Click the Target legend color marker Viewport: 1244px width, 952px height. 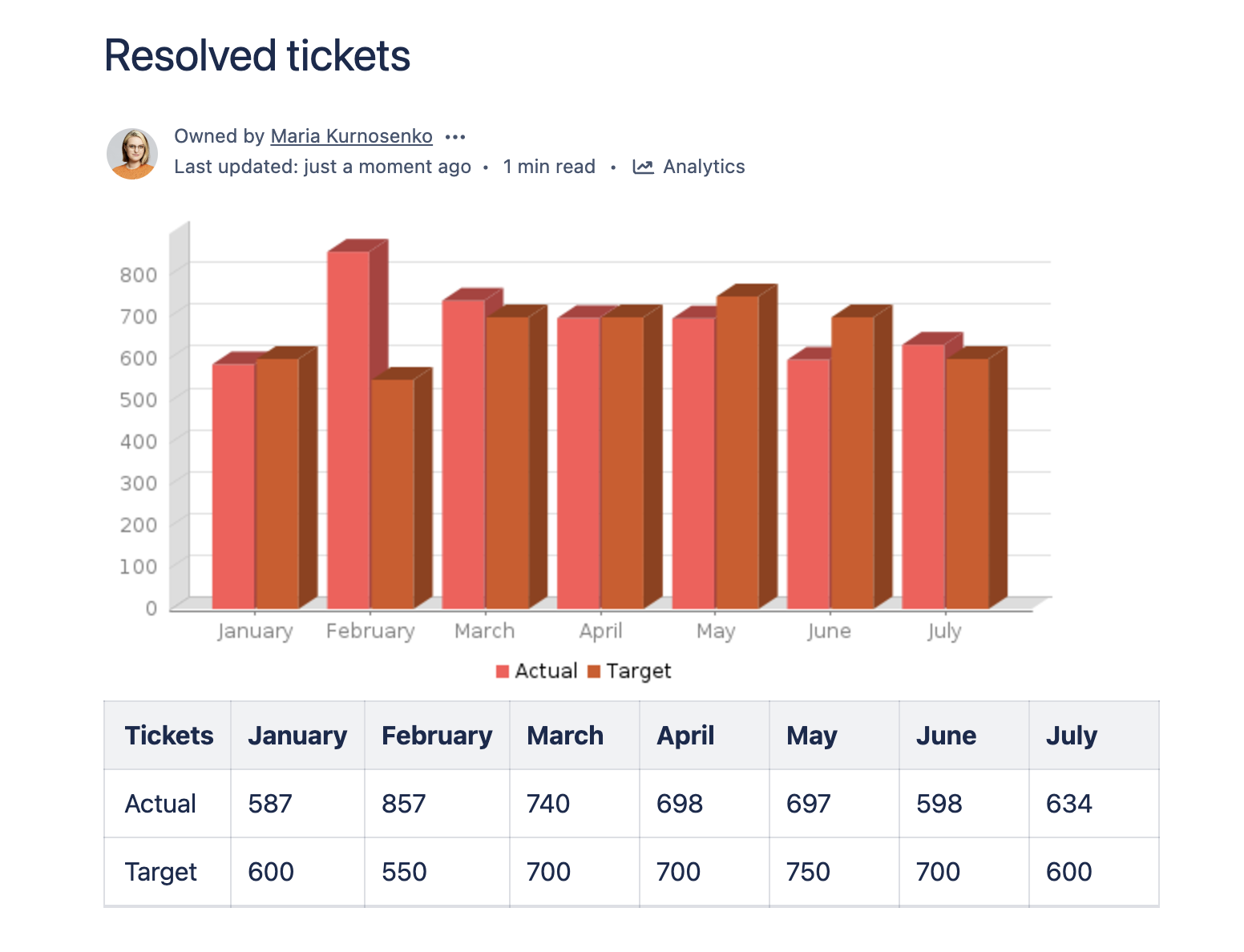(x=594, y=670)
